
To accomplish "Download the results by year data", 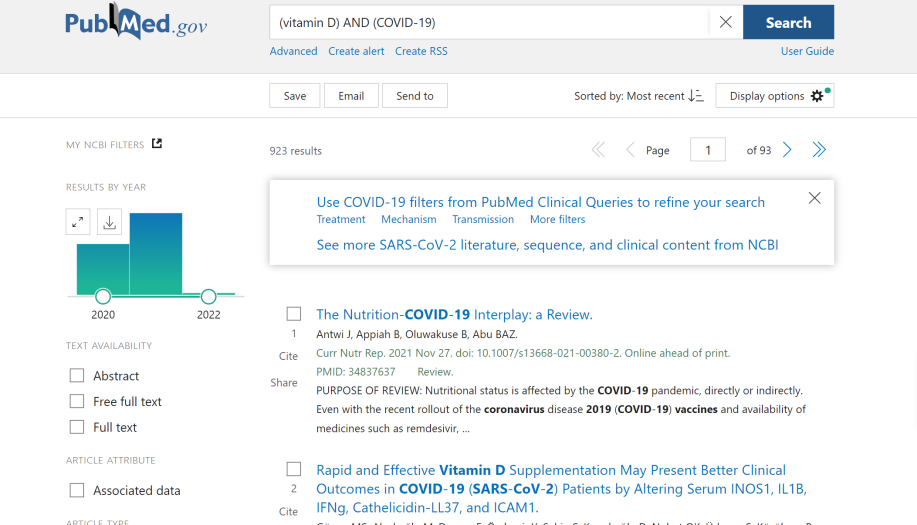I will (110, 222).
